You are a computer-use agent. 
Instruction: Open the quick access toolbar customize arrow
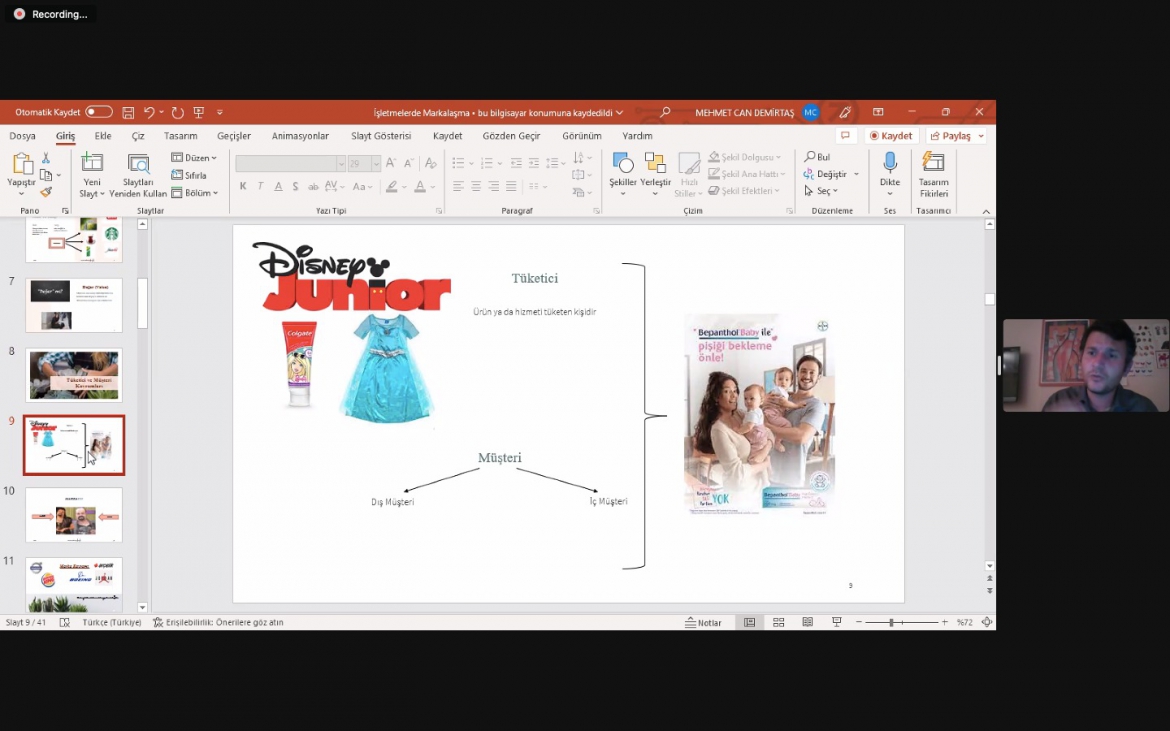tap(219, 113)
